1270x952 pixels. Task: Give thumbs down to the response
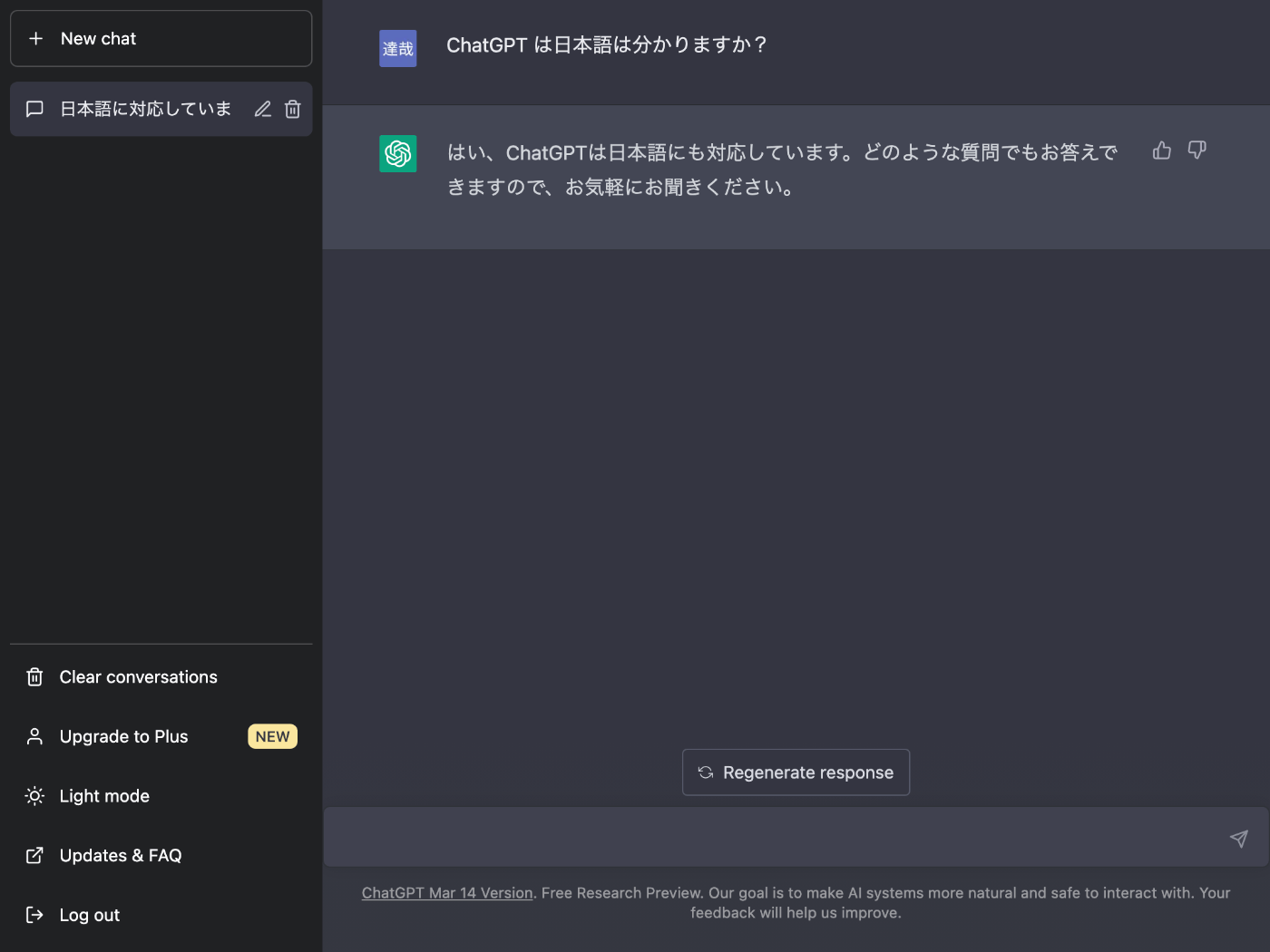[1197, 151]
